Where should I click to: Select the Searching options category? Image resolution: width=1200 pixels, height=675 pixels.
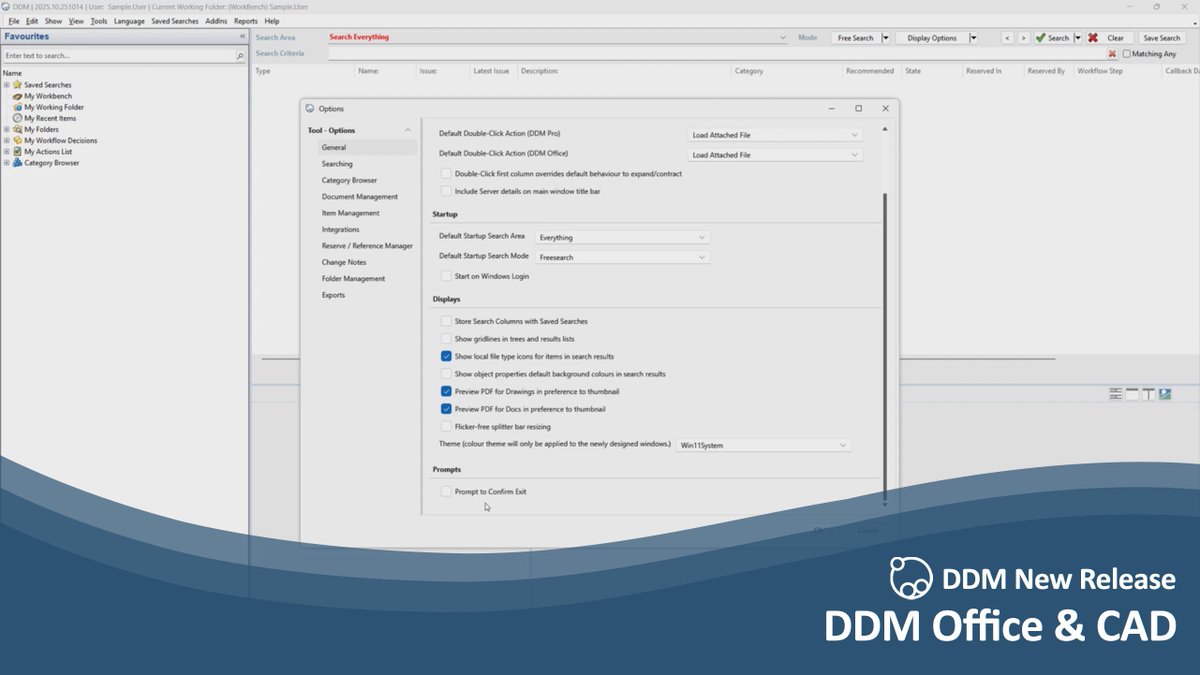(x=337, y=163)
